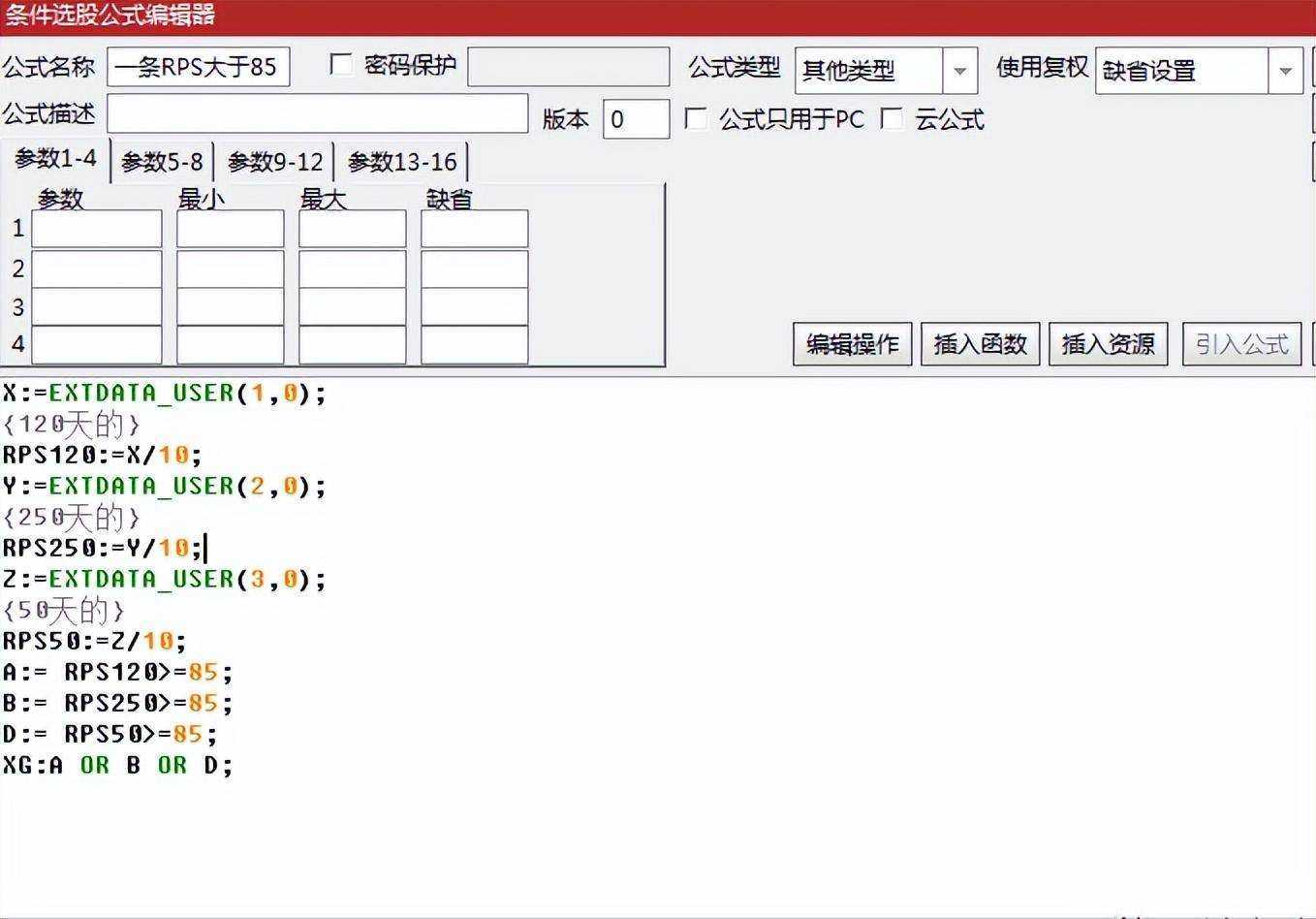This screenshot has height=919, width=1316.
Task: Enable the 密码保护 checkbox
Action: [x=340, y=65]
